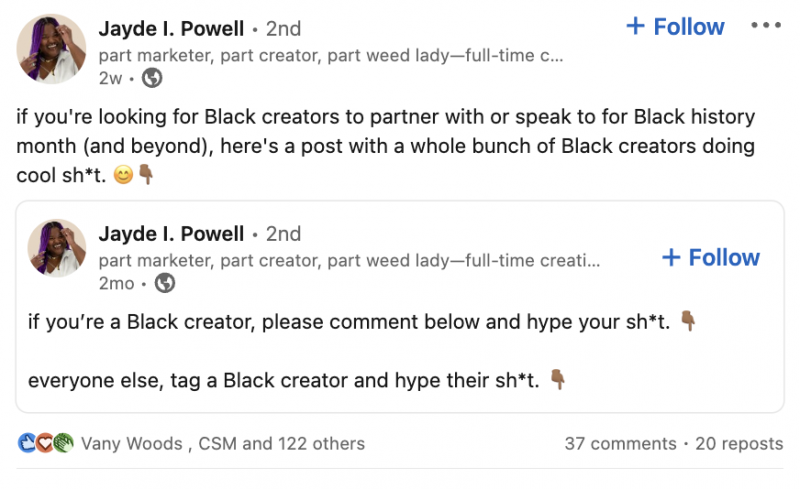
Task: View the 37 comments
Action: point(620,444)
